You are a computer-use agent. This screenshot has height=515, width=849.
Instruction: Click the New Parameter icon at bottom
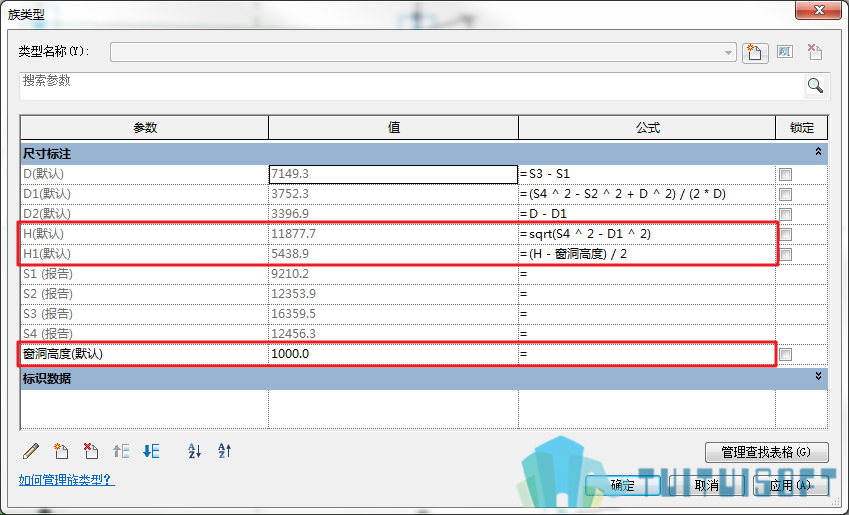(61, 451)
